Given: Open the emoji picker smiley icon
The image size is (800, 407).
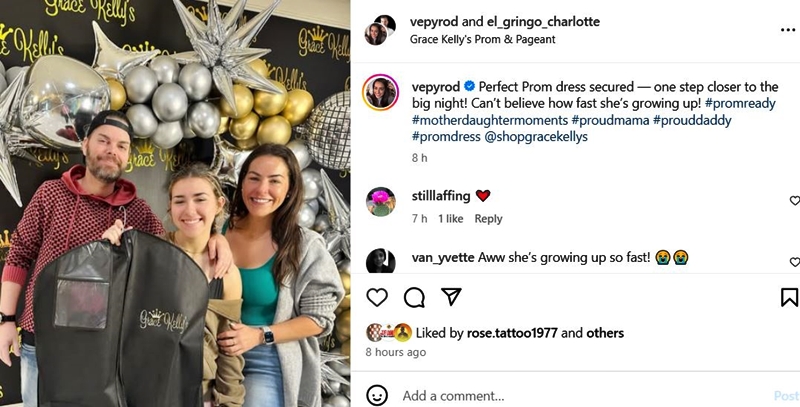Looking at the screenshot, I should 377,396.
